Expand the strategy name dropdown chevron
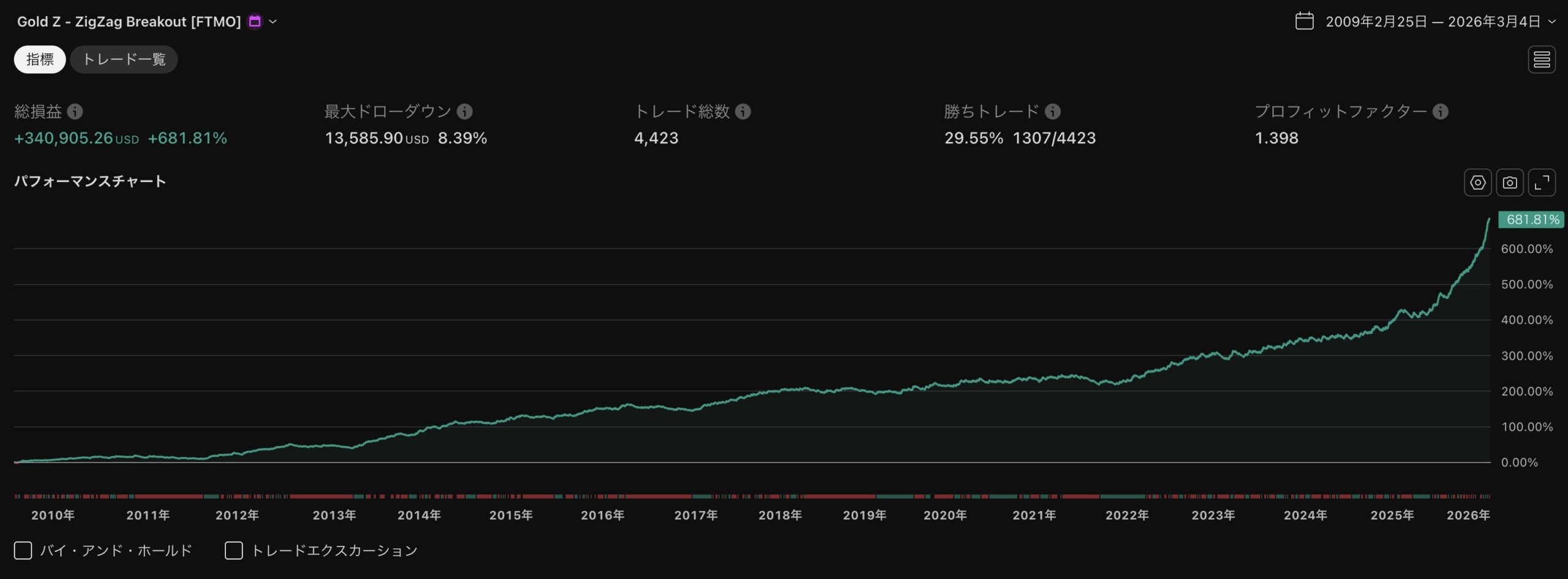 (273, 21)
